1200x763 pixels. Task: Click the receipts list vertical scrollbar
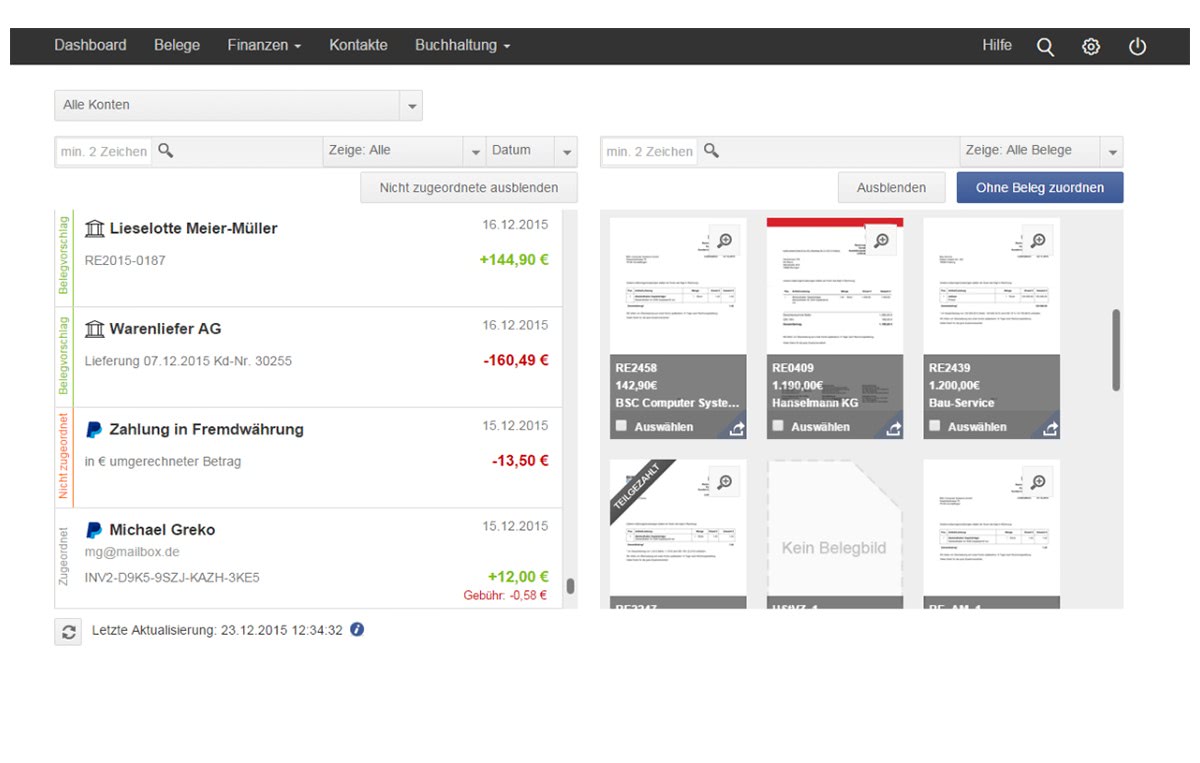point(1116,350)
